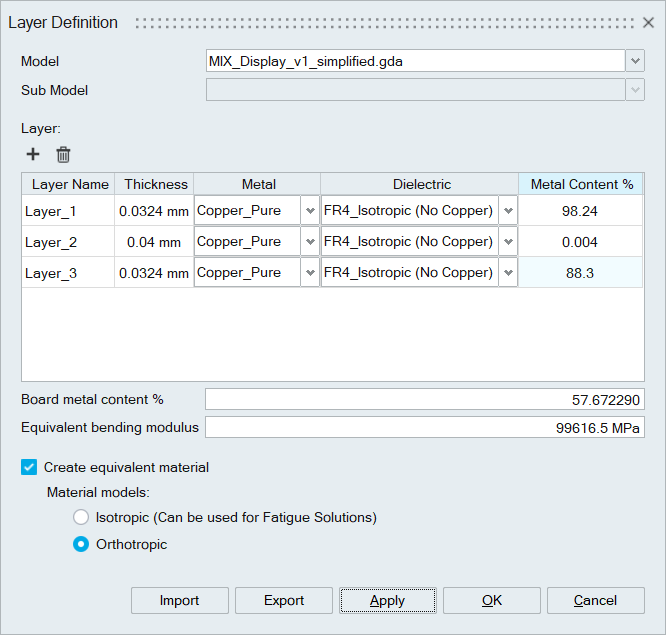Confirm with the OK button
This screenshot has width=666, height=635.
[x=491, y=600]
